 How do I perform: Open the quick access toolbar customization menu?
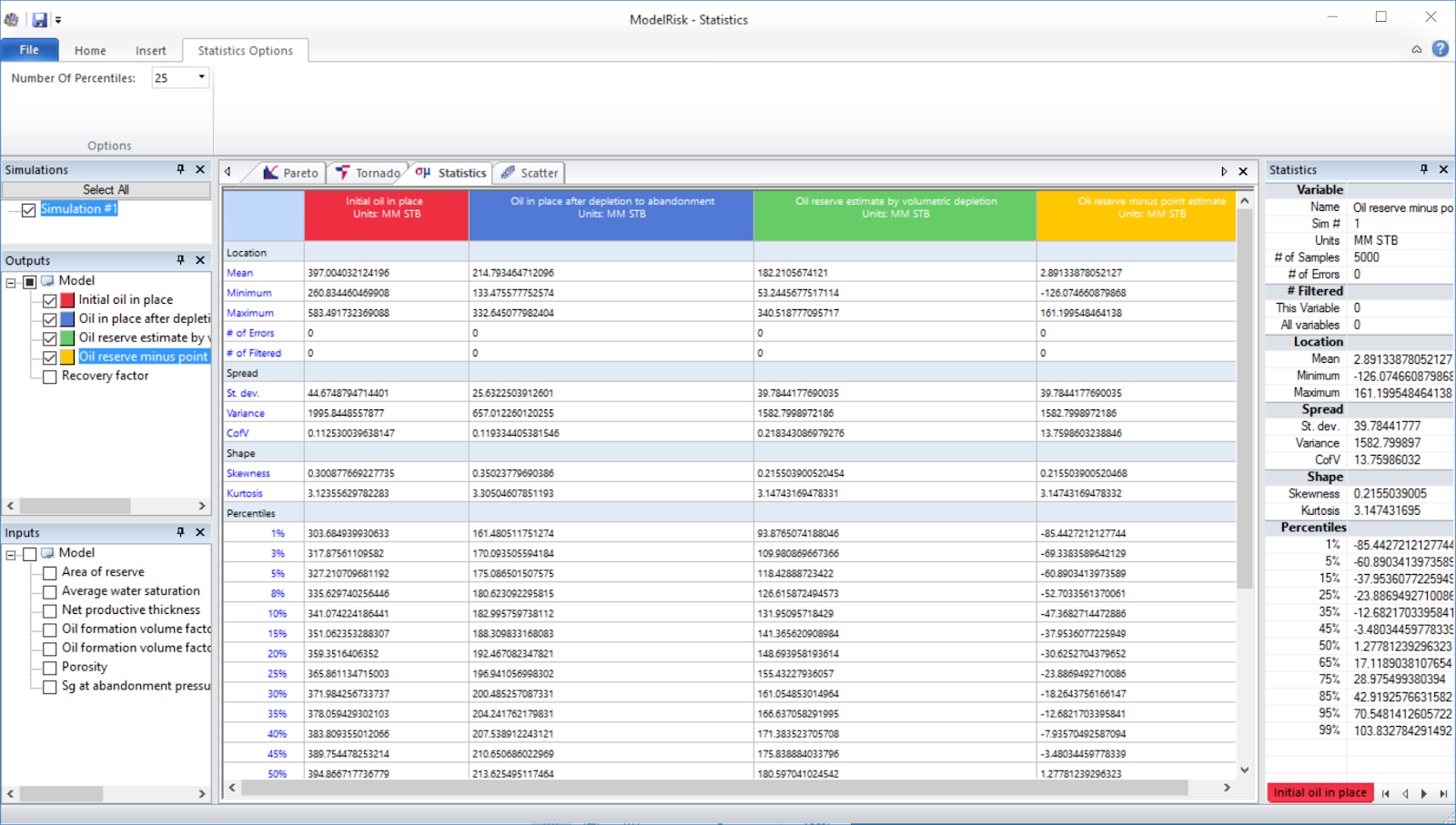pyautogui.click(x=58, y=18)
